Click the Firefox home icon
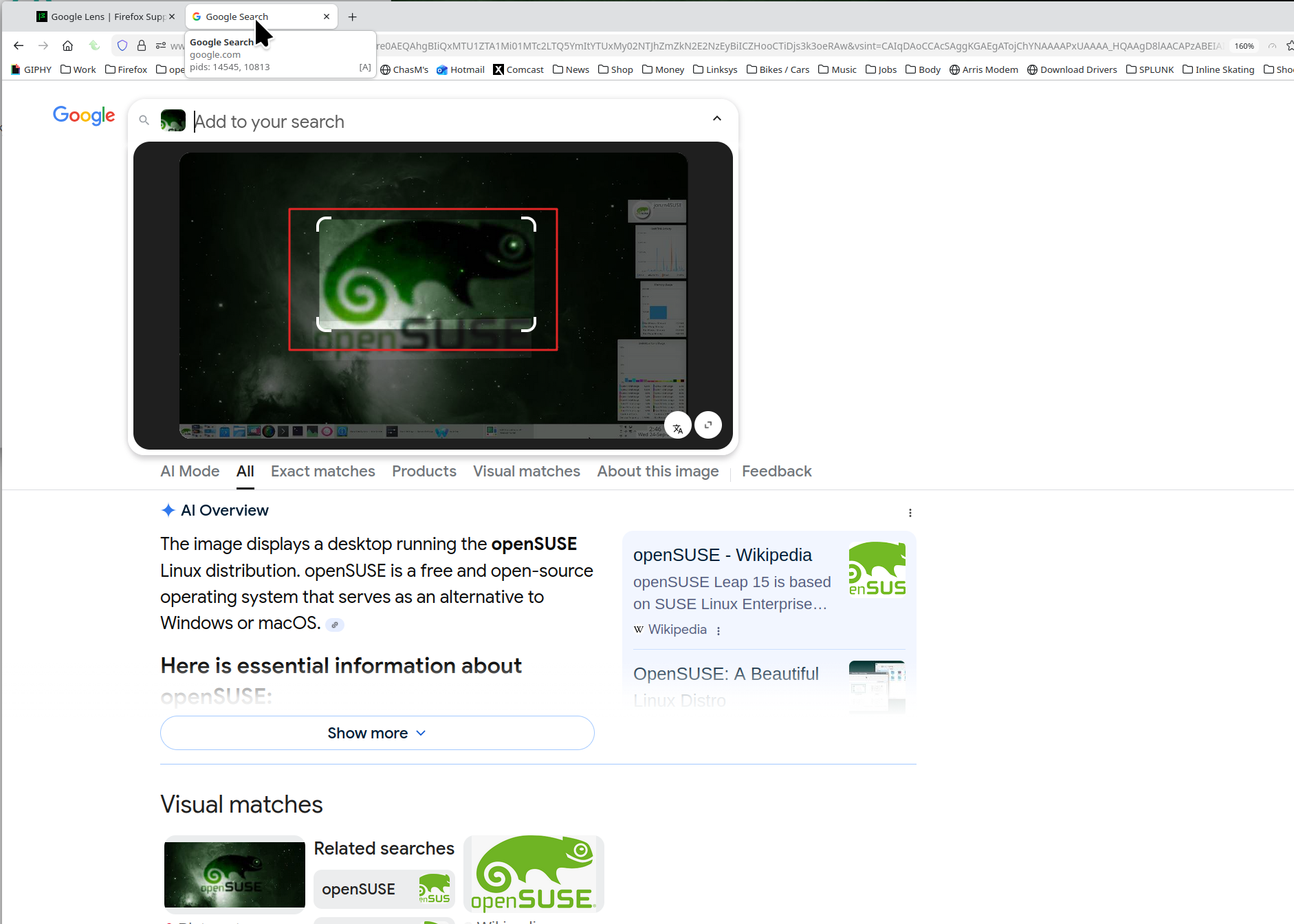Screen dimensions: 1294x924 pos(67,45)
